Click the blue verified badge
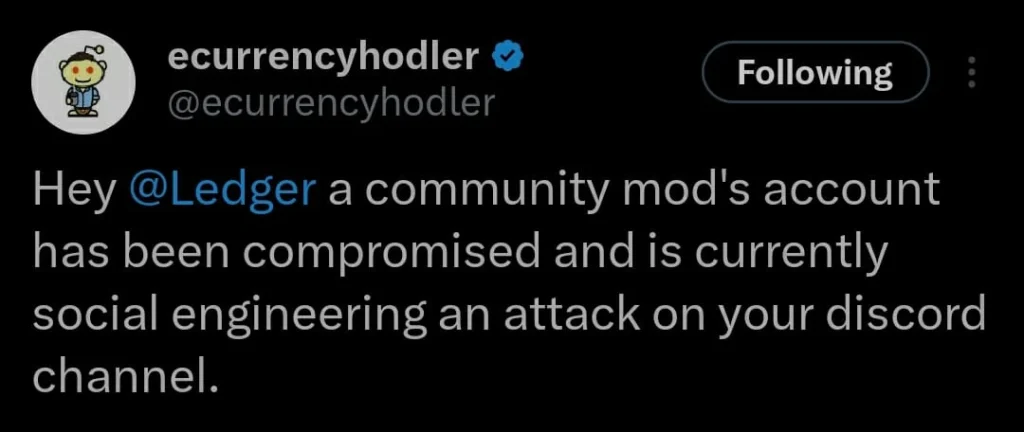Viewport: 1024px width, 432px height. point(507,58)
